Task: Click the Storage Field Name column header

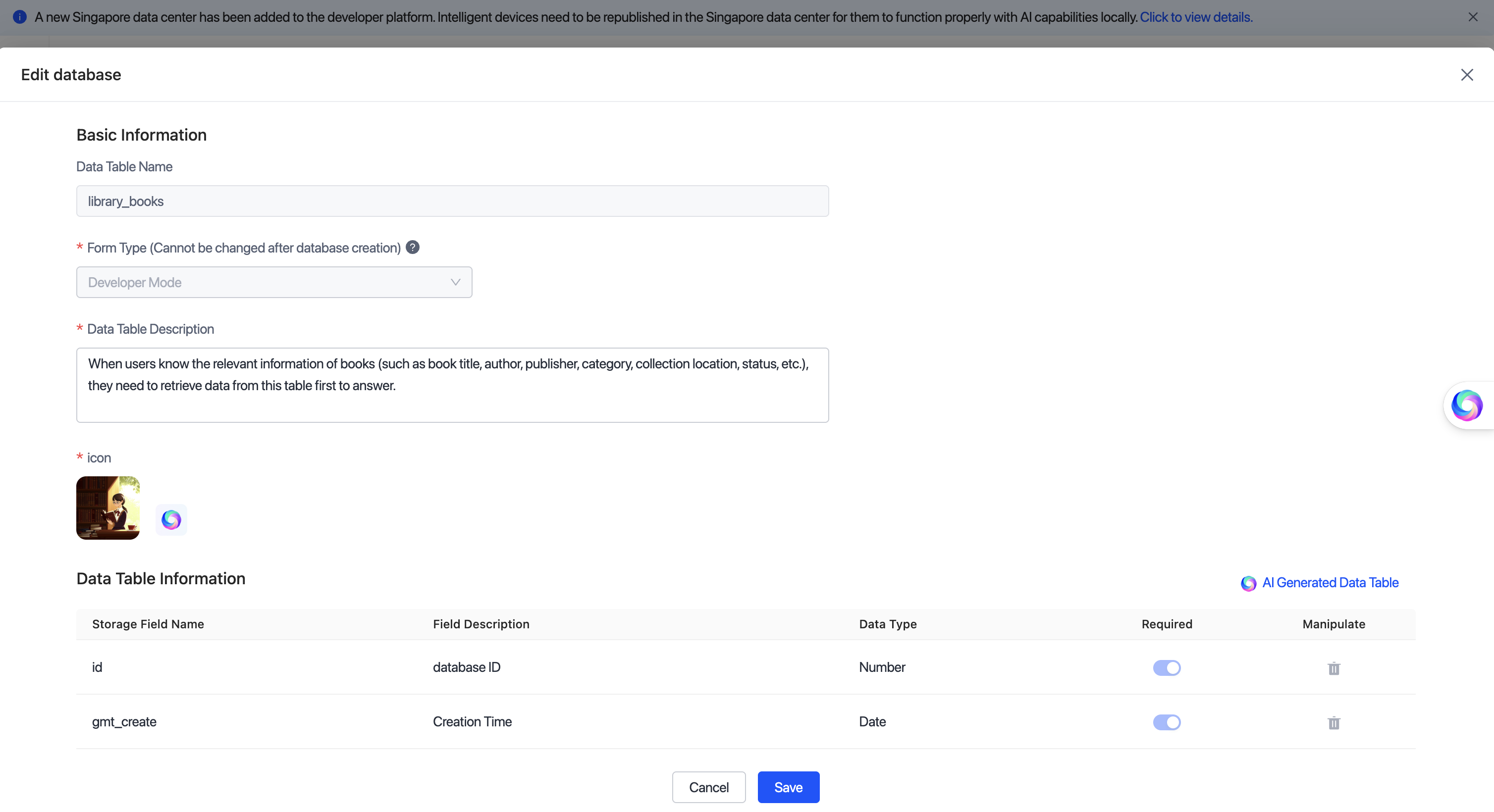Action: click(148, 624)
